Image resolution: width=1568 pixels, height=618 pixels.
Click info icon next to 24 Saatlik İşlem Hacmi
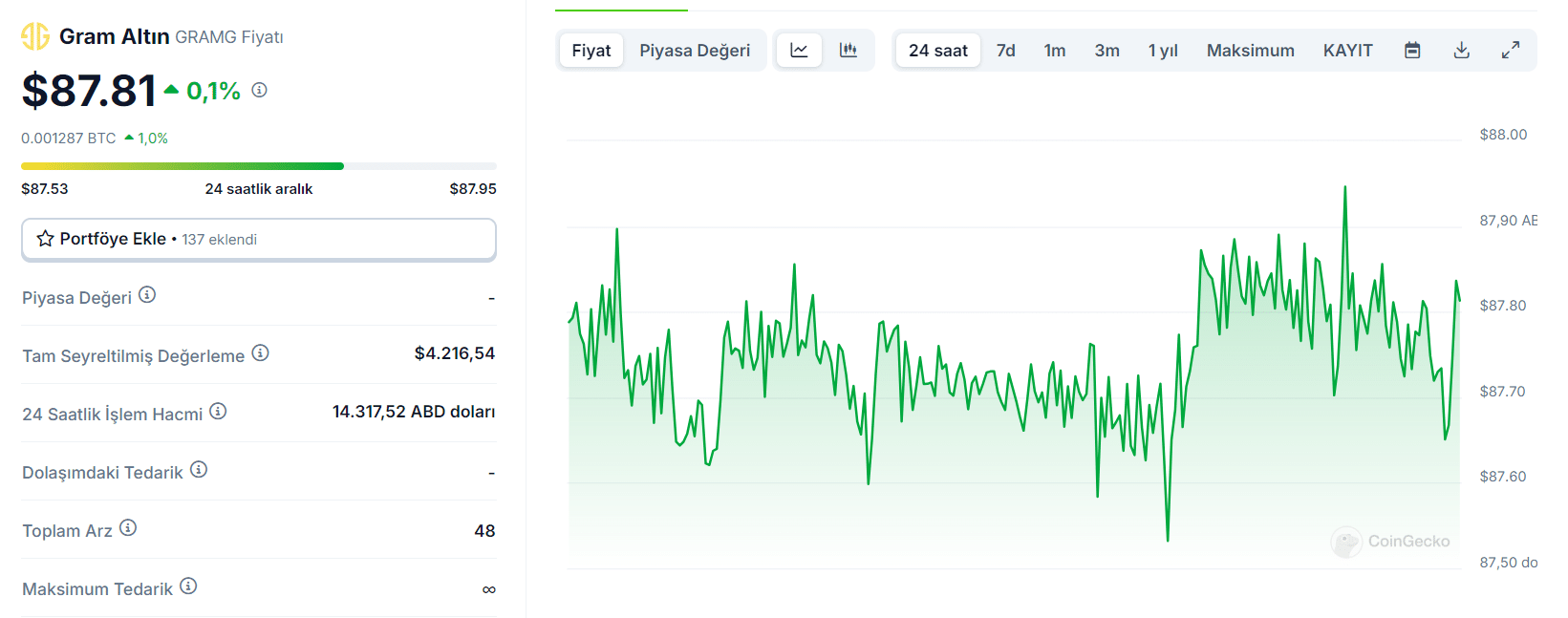[218, 412]
